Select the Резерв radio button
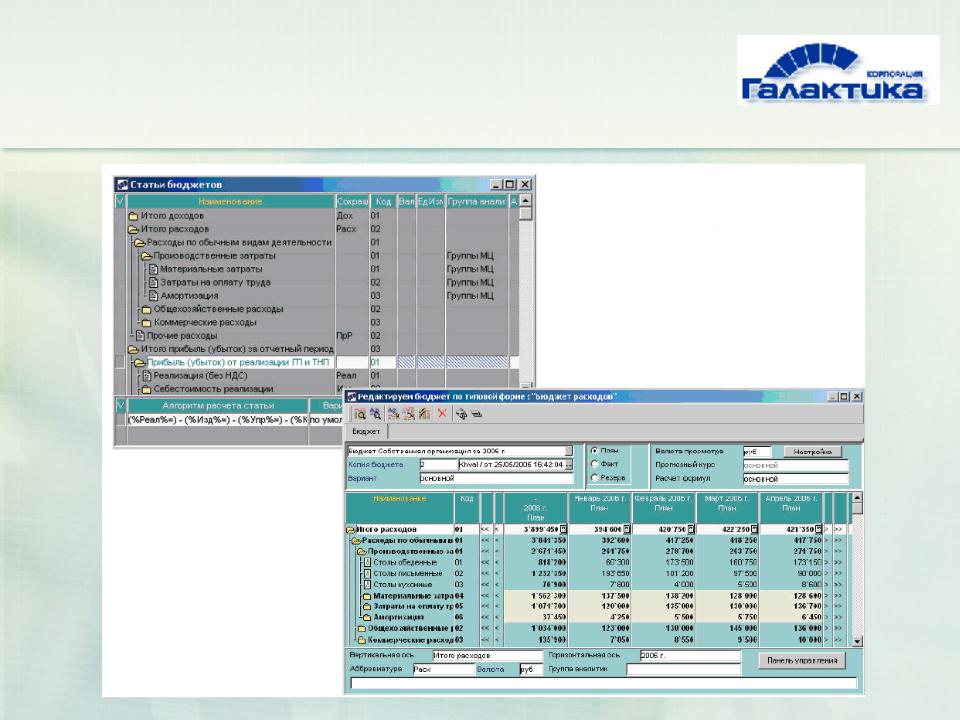960x720 pixels. point(594,478)
